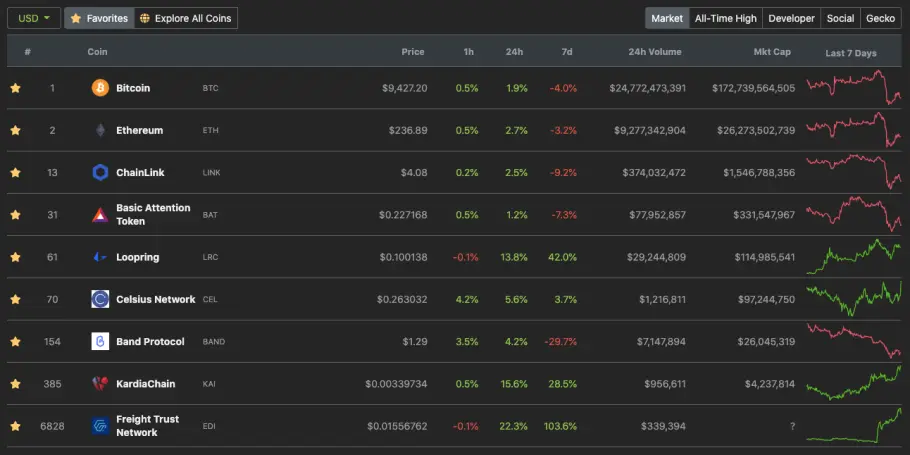910x455 pixels.
Task: Click Band Protocol's 7-day sparkline
Action: pyautogui.click(x=854, y=341)
